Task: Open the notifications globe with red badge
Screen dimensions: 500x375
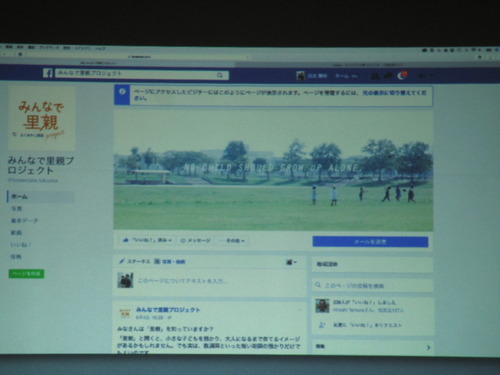Action: 402,76
